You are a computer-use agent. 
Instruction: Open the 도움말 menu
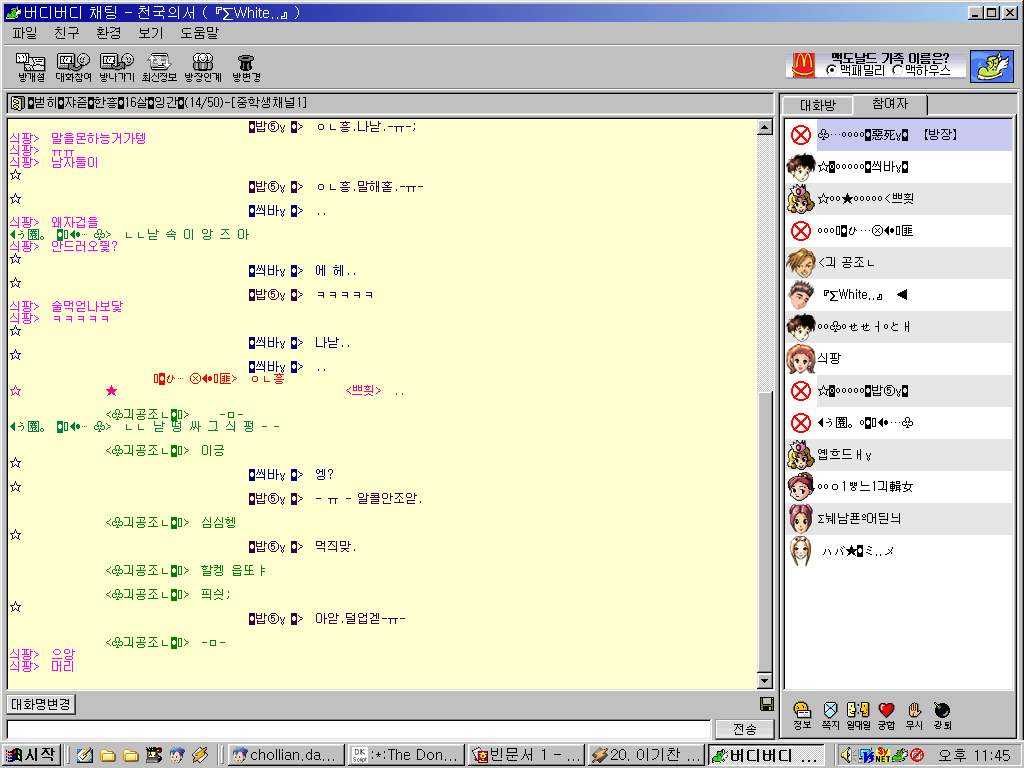click(199, 33)
